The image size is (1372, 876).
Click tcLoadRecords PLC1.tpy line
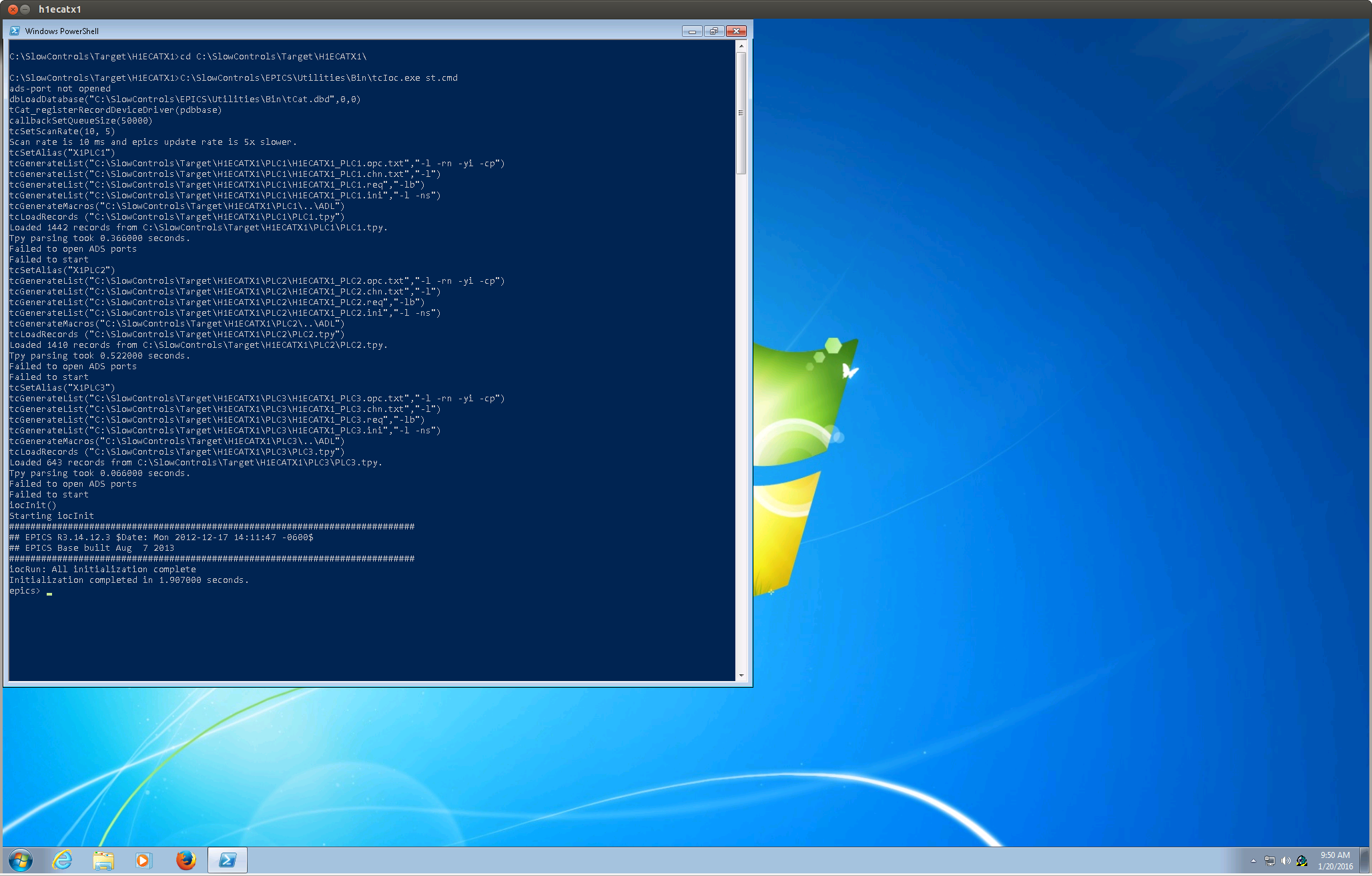[177, 217]
